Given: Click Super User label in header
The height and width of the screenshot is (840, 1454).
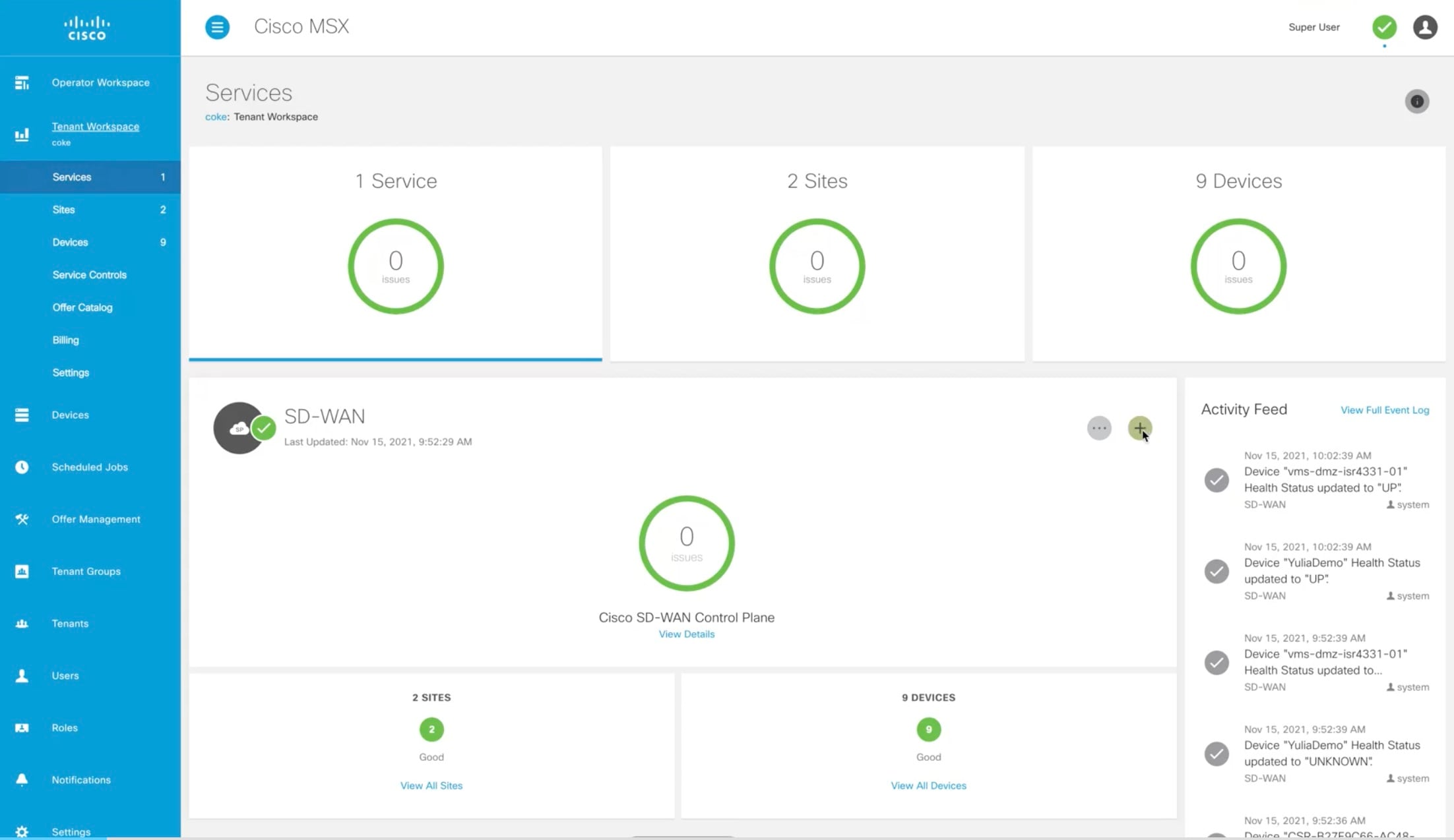Looking at the screenshot, I should [x=1313, y=27].
